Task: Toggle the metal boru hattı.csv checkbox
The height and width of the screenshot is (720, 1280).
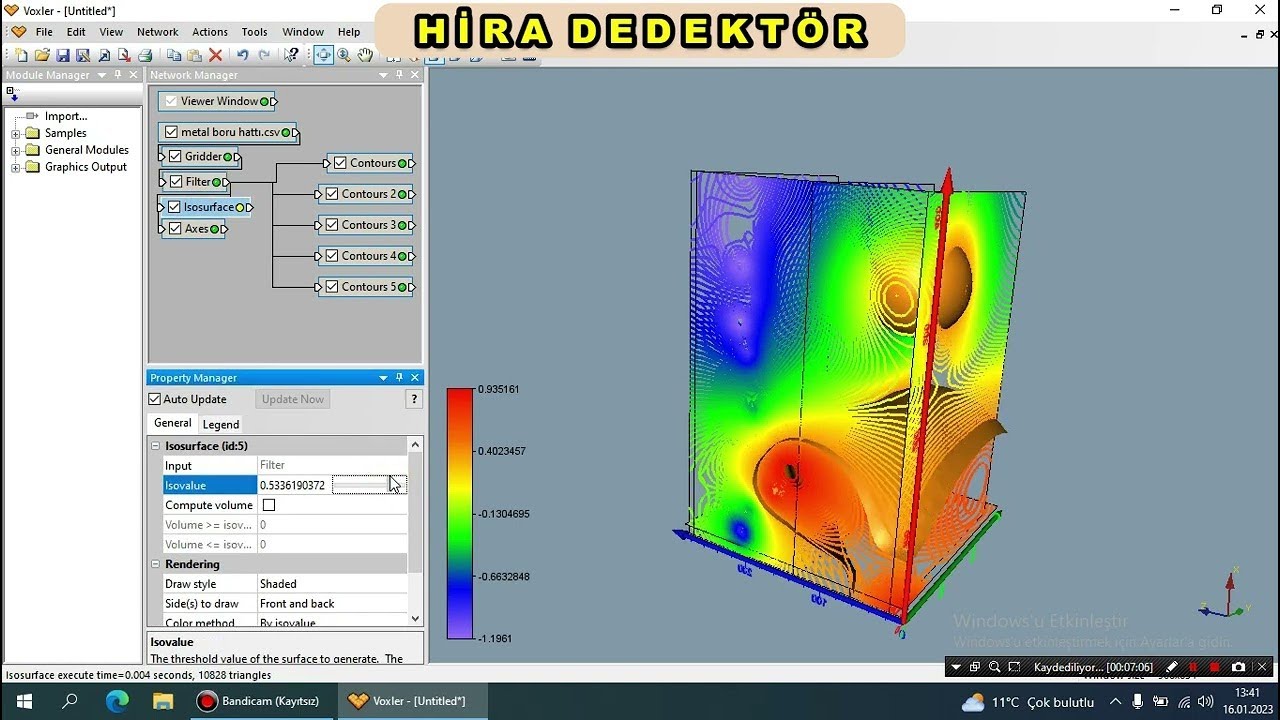Action: click(171, 132)
